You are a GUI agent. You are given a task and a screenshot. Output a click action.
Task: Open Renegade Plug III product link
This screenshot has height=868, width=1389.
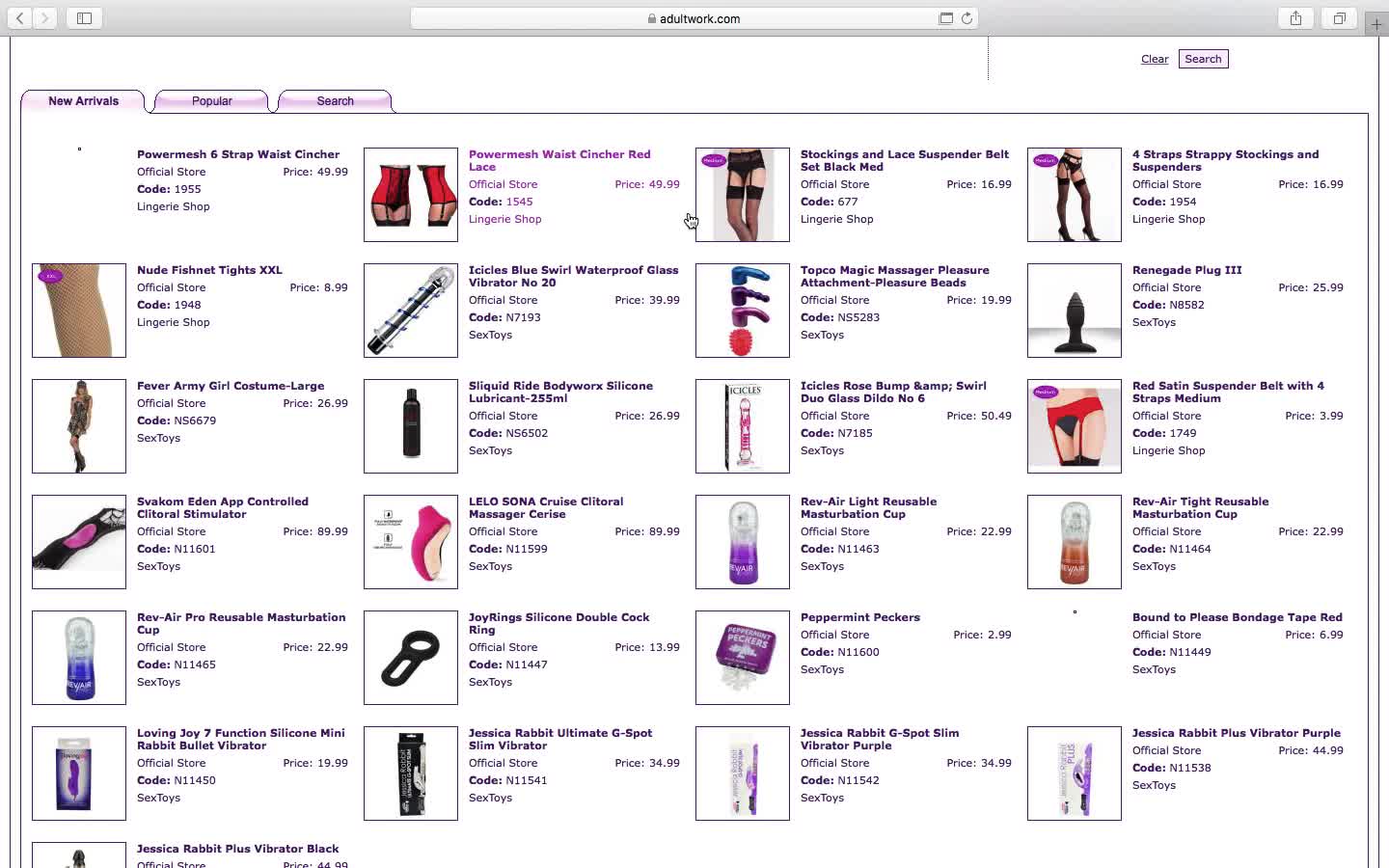coord(1186,270)
